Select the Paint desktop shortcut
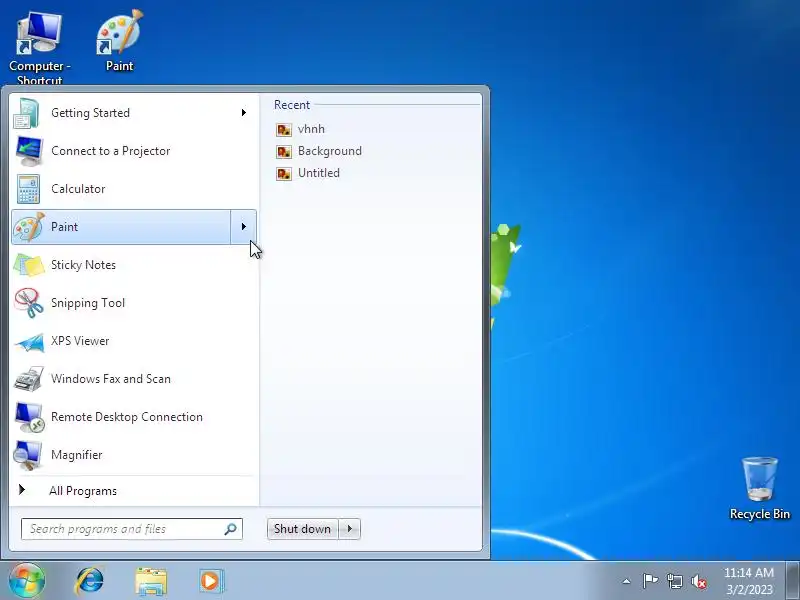The height and width of the screenshot is (600, 800). point(119,41)
